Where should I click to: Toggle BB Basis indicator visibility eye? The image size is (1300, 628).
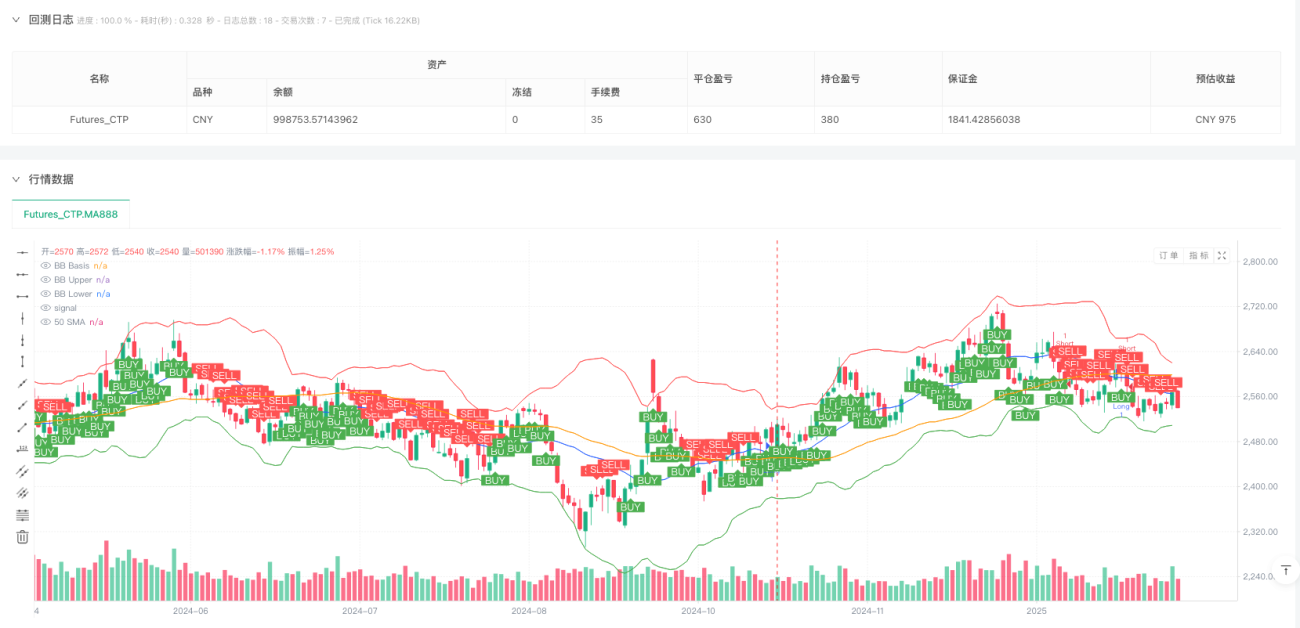pyautogui.click(x=45, y=266)
